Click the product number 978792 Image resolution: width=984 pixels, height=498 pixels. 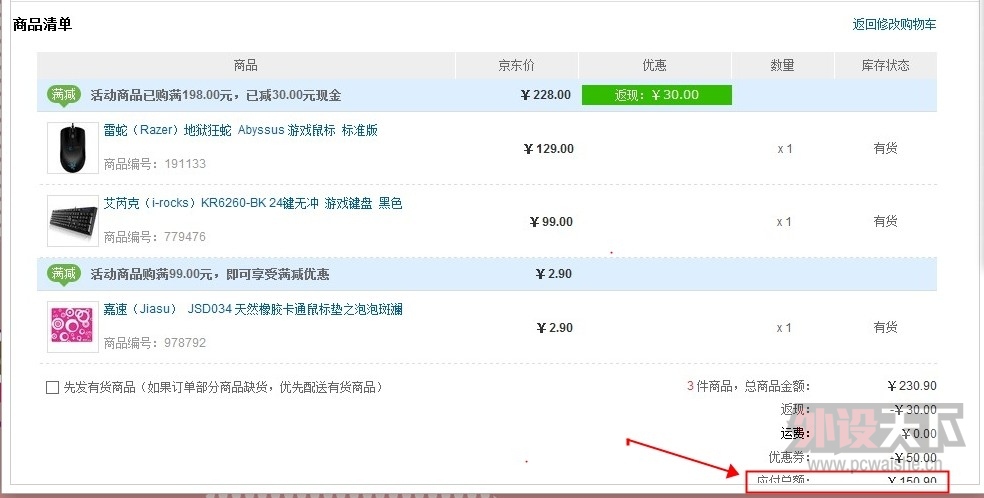pyautogui.click(x=185, y=342)
